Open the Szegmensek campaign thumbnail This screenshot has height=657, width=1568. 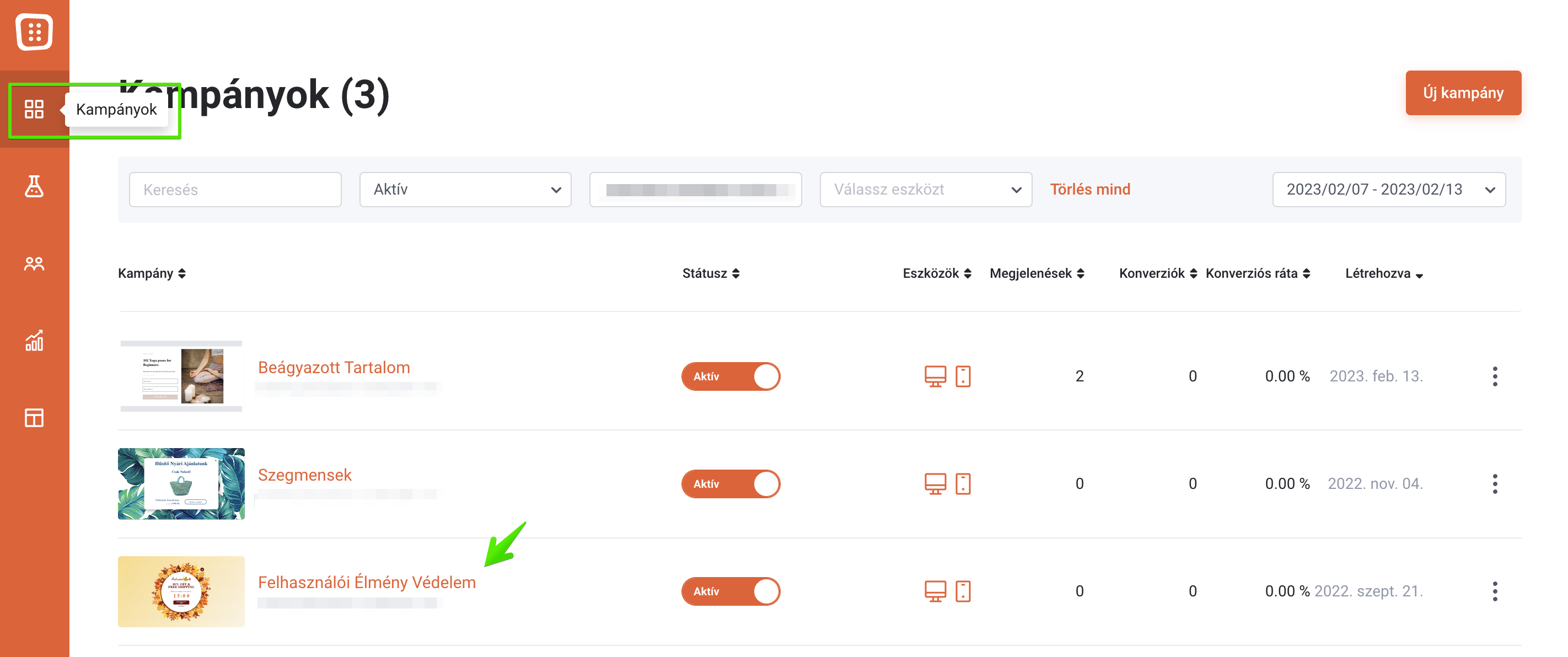pyautogui.click(x=181, y=484)
